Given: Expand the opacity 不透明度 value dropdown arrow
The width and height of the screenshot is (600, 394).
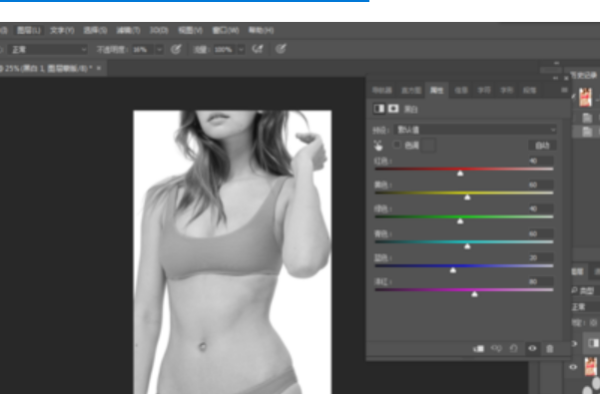Looking at the screenshot, I should [159, 50].
